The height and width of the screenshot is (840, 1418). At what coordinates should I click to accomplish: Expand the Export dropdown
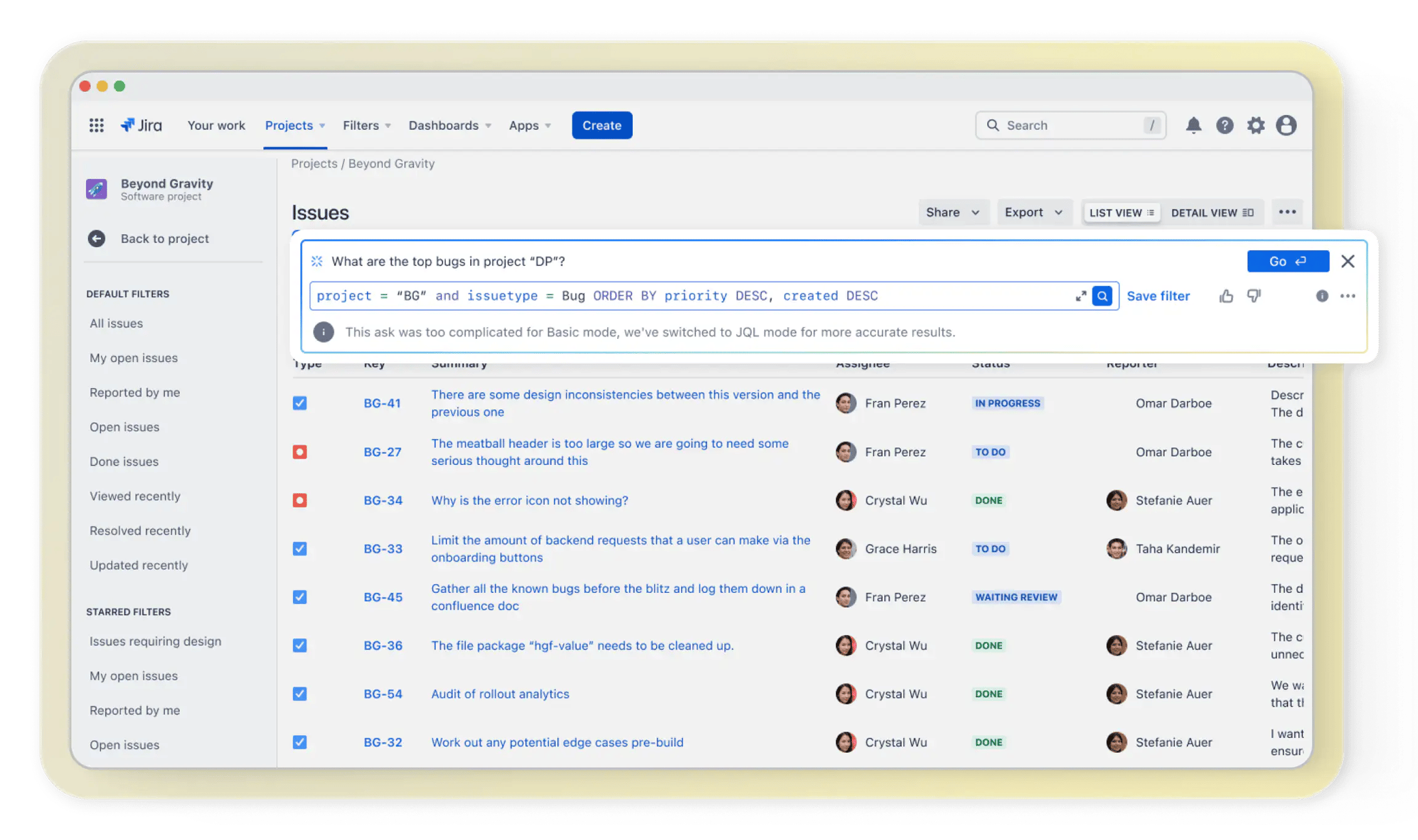click(1034, 212)
